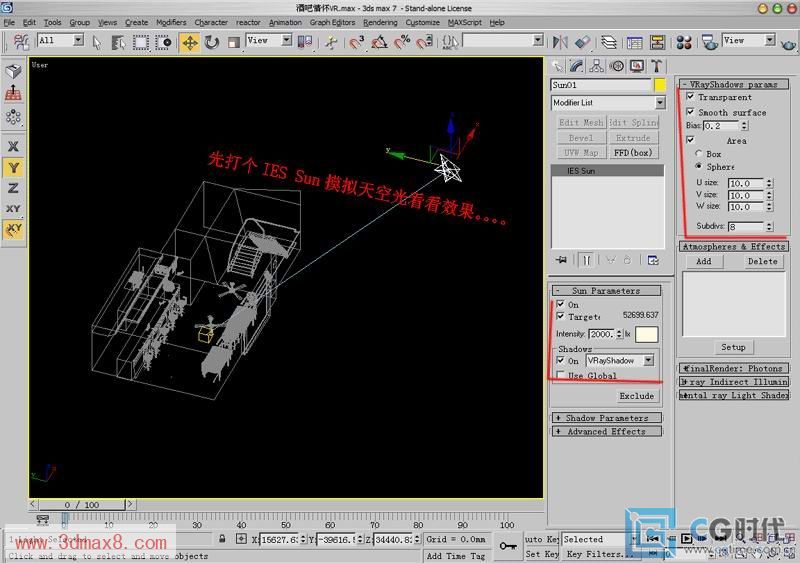Click sun light color swatch
Image resolution: width=800 pixels, height=563 pixels.
pos(646,334)
